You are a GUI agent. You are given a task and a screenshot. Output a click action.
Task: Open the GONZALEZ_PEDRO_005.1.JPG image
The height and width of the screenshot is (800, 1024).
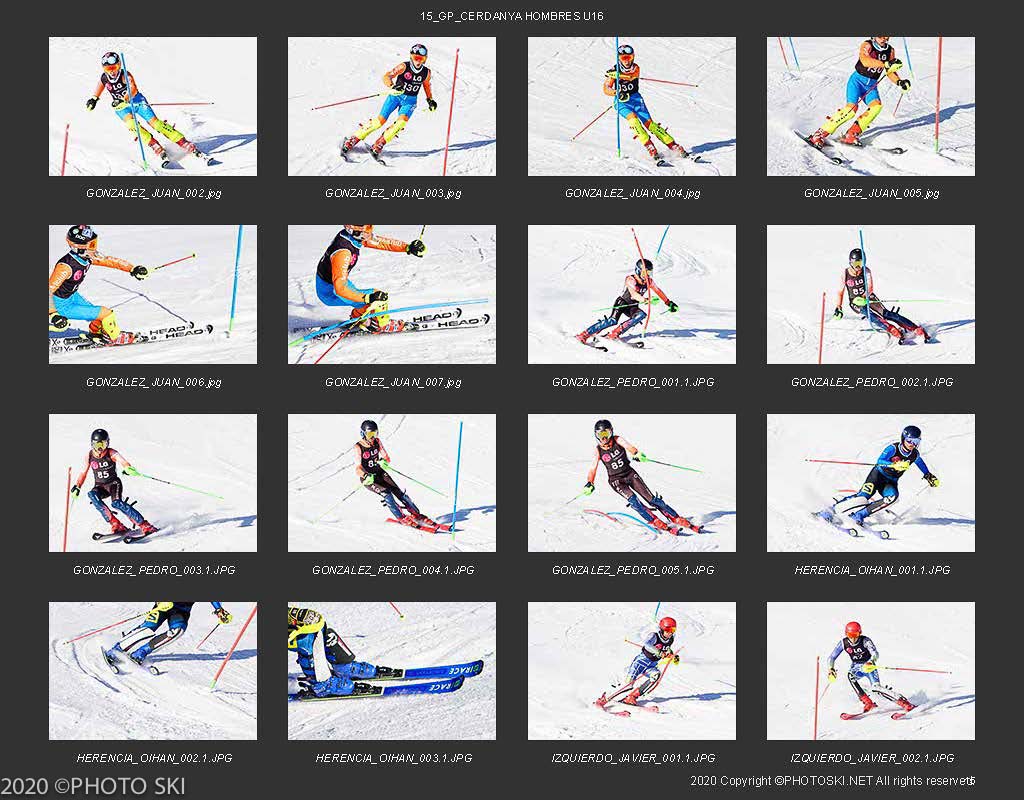click(632, 483)
